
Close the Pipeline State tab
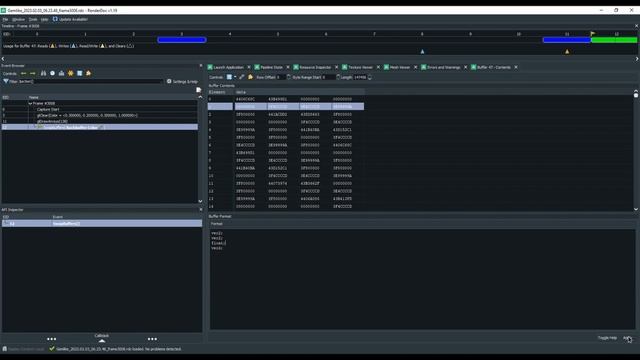(x=288, y=67)
